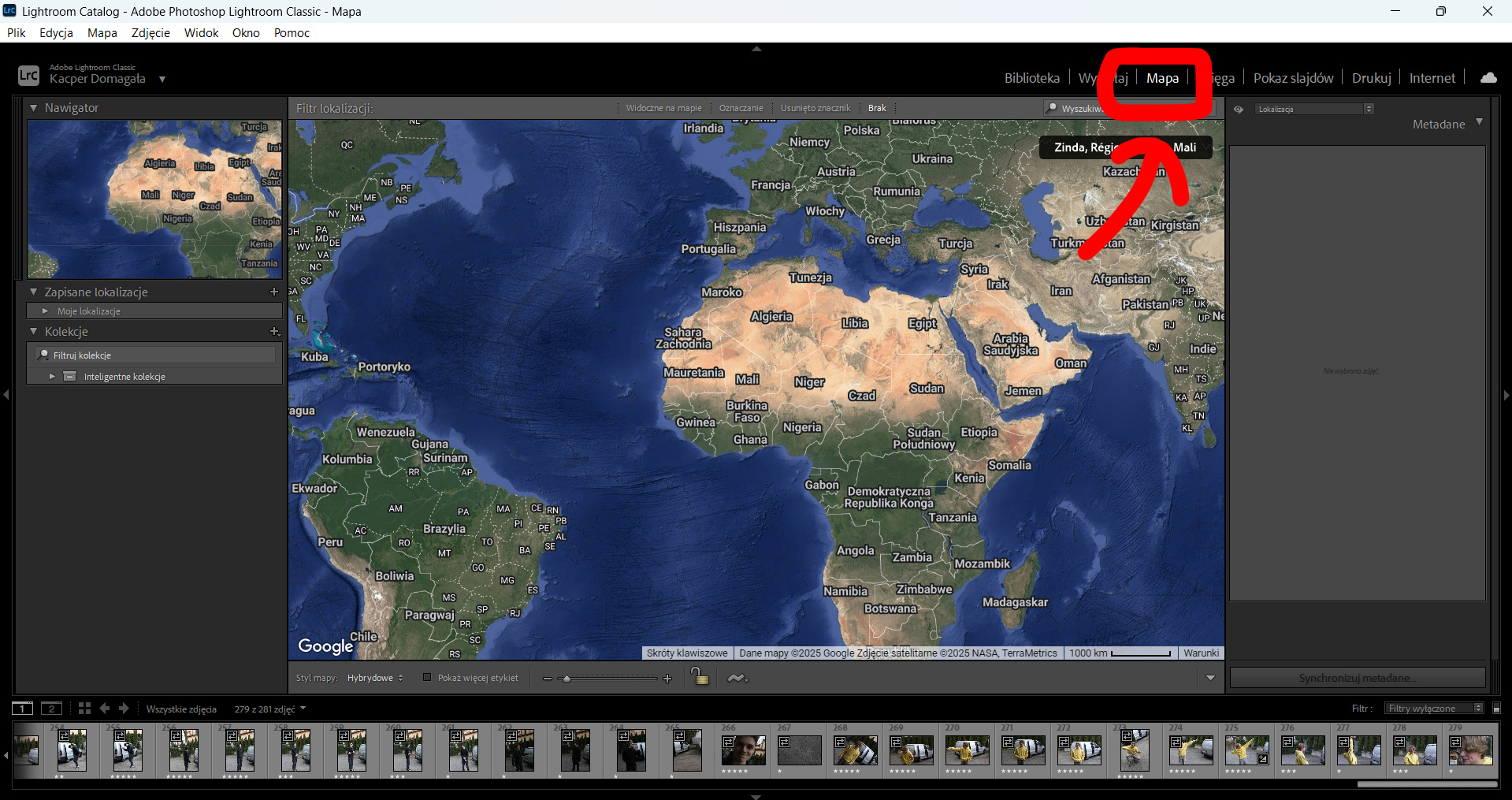The image size is (1512, 800).
Task: Toggle the filter switch next to Filtry wyłączone
Action: click(1496, 709)
